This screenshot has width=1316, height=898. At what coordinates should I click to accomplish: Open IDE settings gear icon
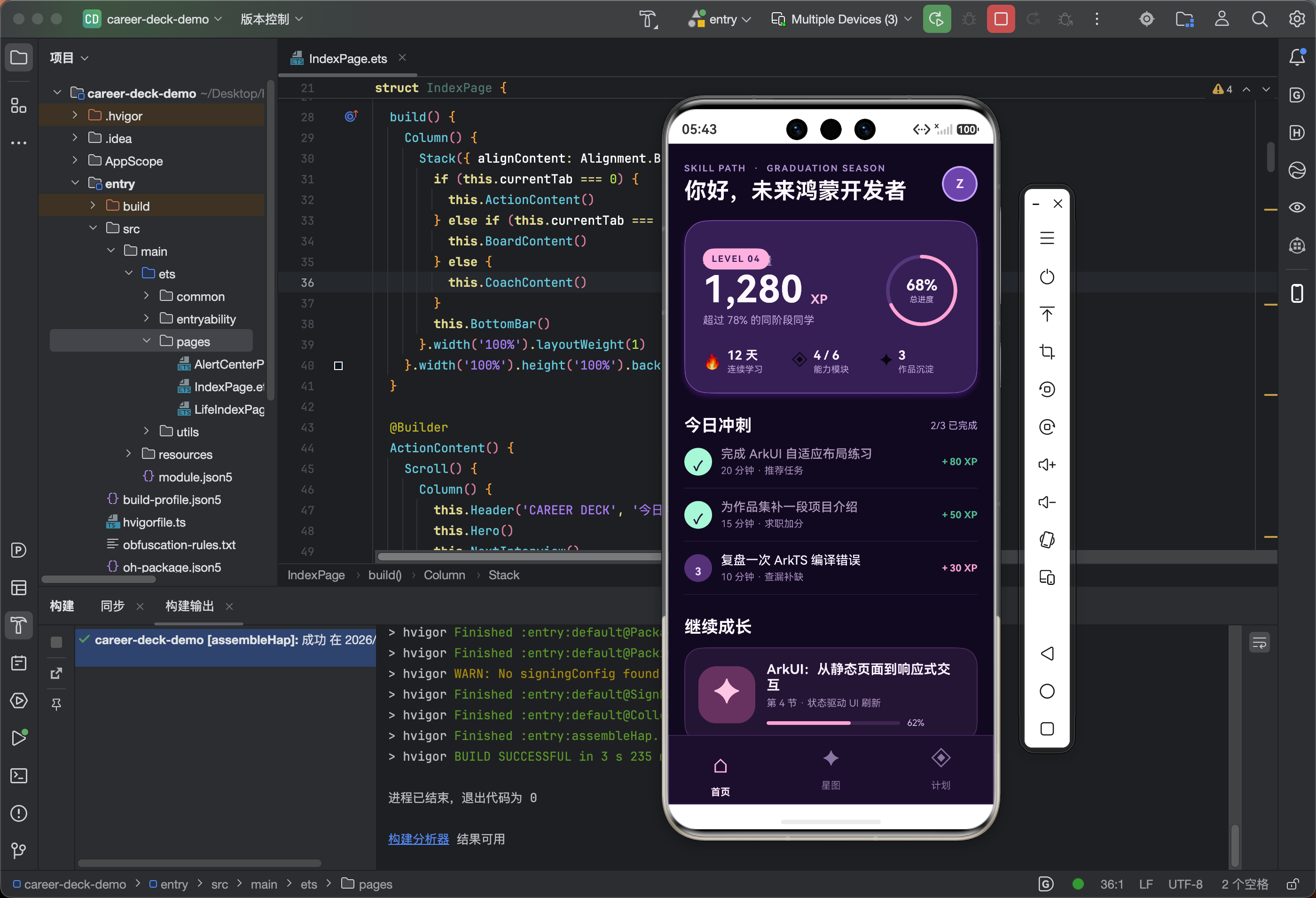coord(1297,19)
